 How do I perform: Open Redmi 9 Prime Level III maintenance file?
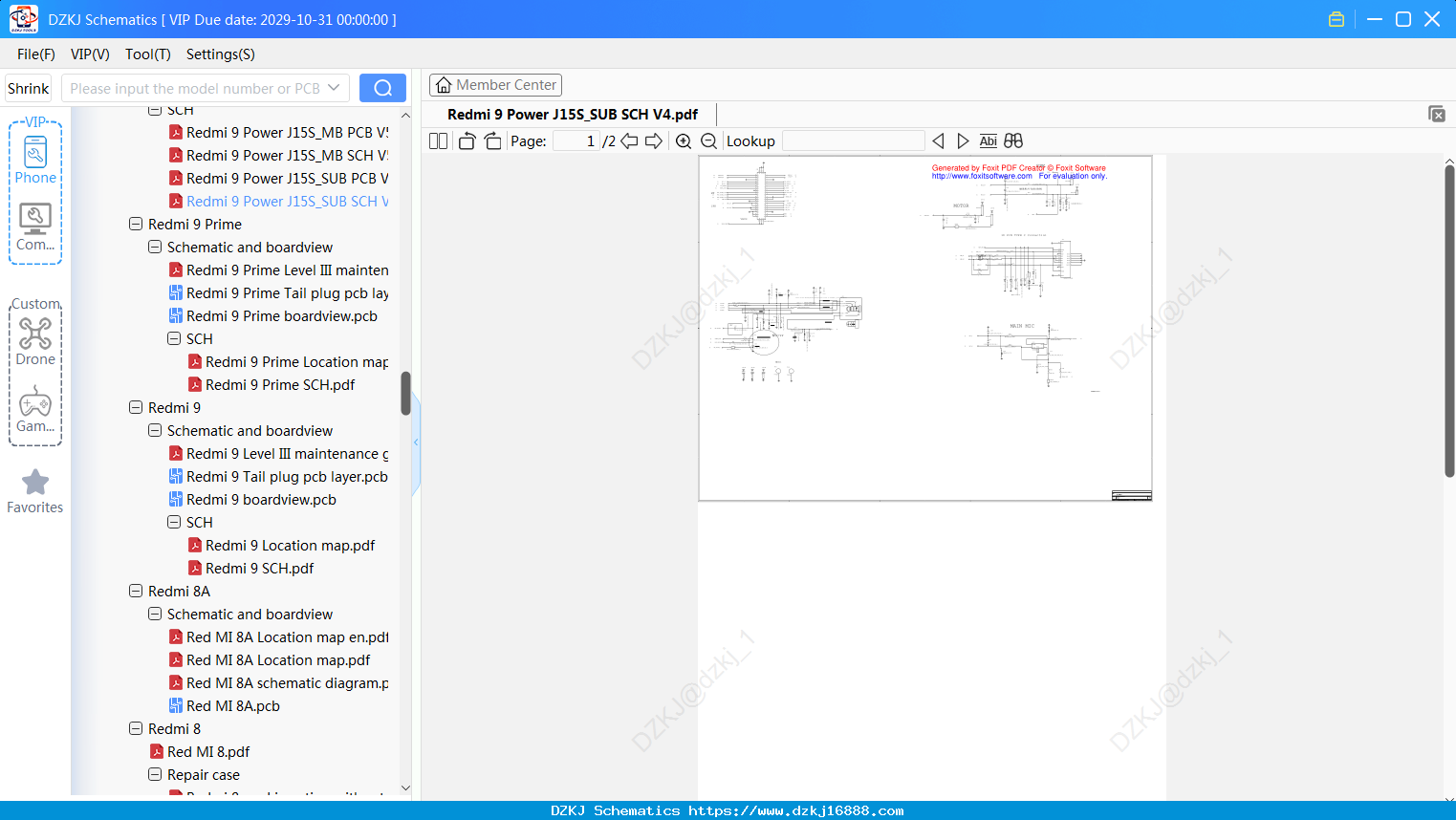(x=287, y=270)
